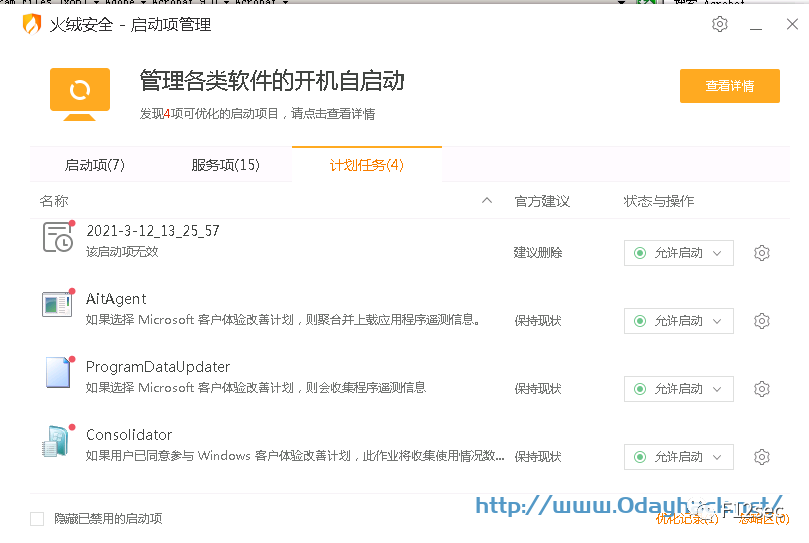Open gear settings for 2021-3-12_13_25_57 row
This screenshot has width=809, height=543.
(x=762, y=253)
